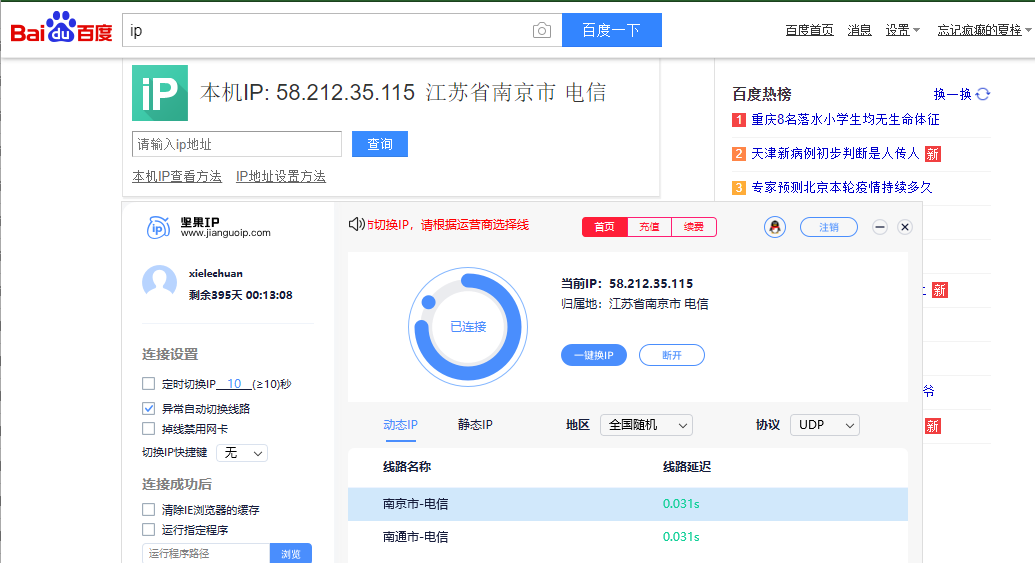The image size is (1035, 563).
Task: Click the 断开 disconnect button
Action: pyautogui.click(x=672, y=355)
